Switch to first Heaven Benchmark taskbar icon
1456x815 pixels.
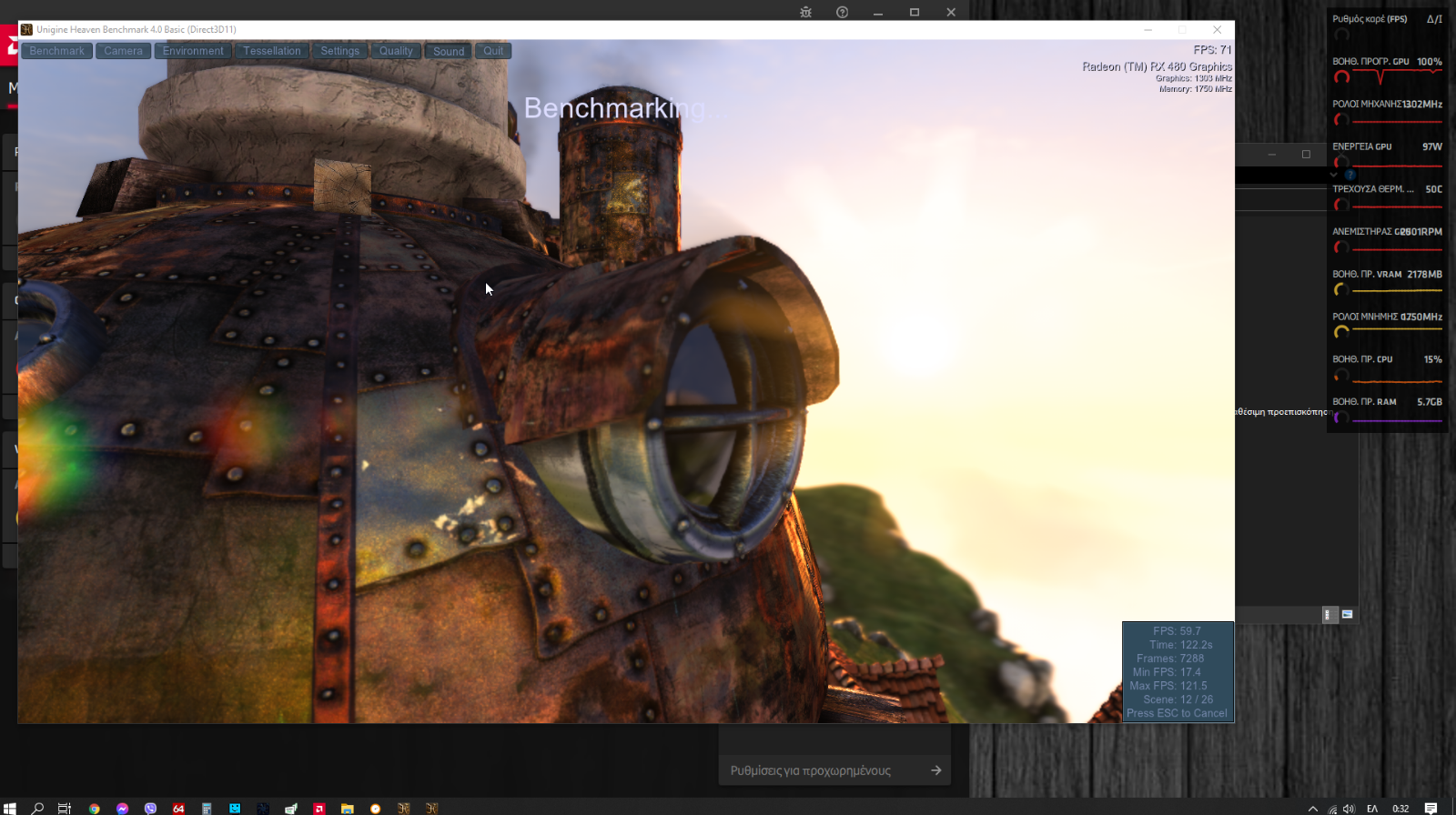click(403, 808)
